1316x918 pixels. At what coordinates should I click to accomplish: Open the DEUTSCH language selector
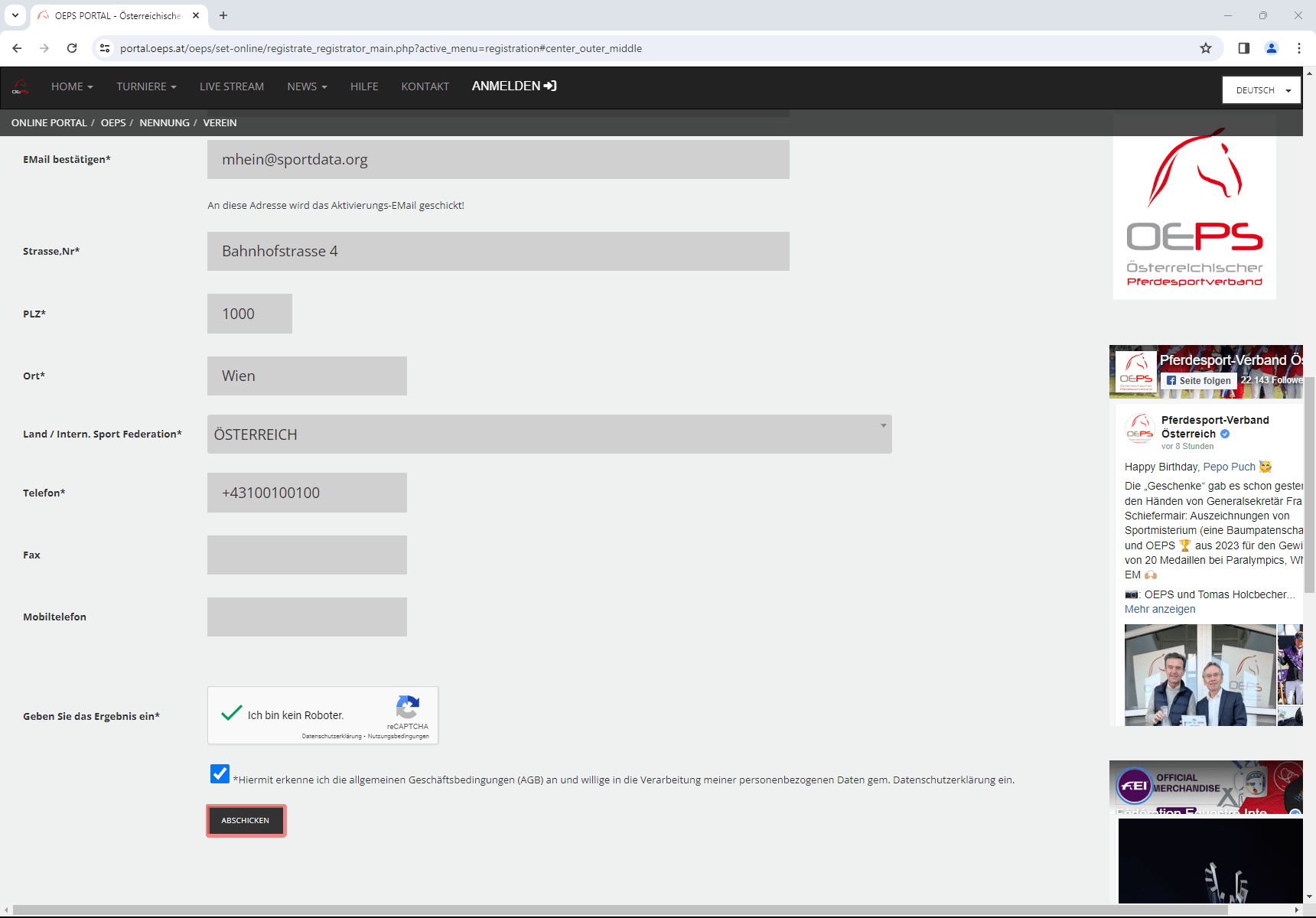pos(1261,90)
